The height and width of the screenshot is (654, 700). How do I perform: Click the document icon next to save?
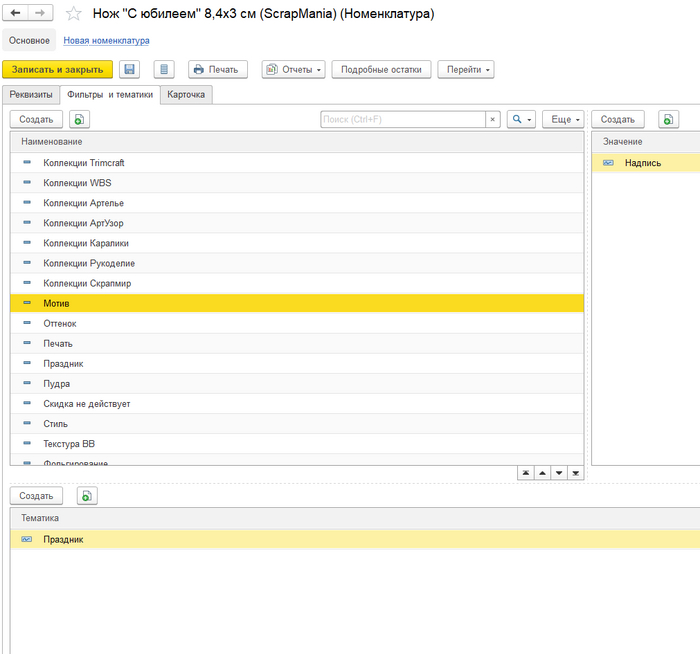click(x=164, y=69)
